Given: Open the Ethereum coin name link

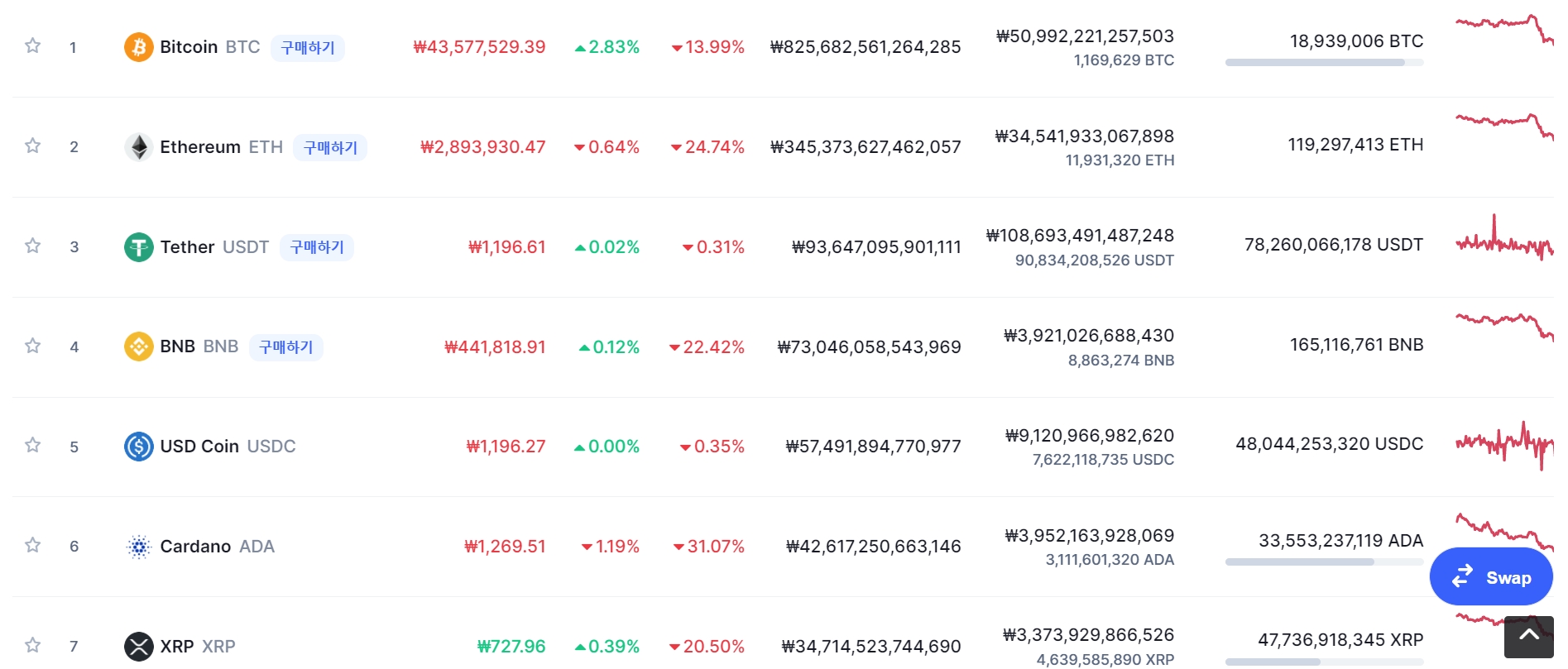Looking at the screenshot, I should (200, 147).
